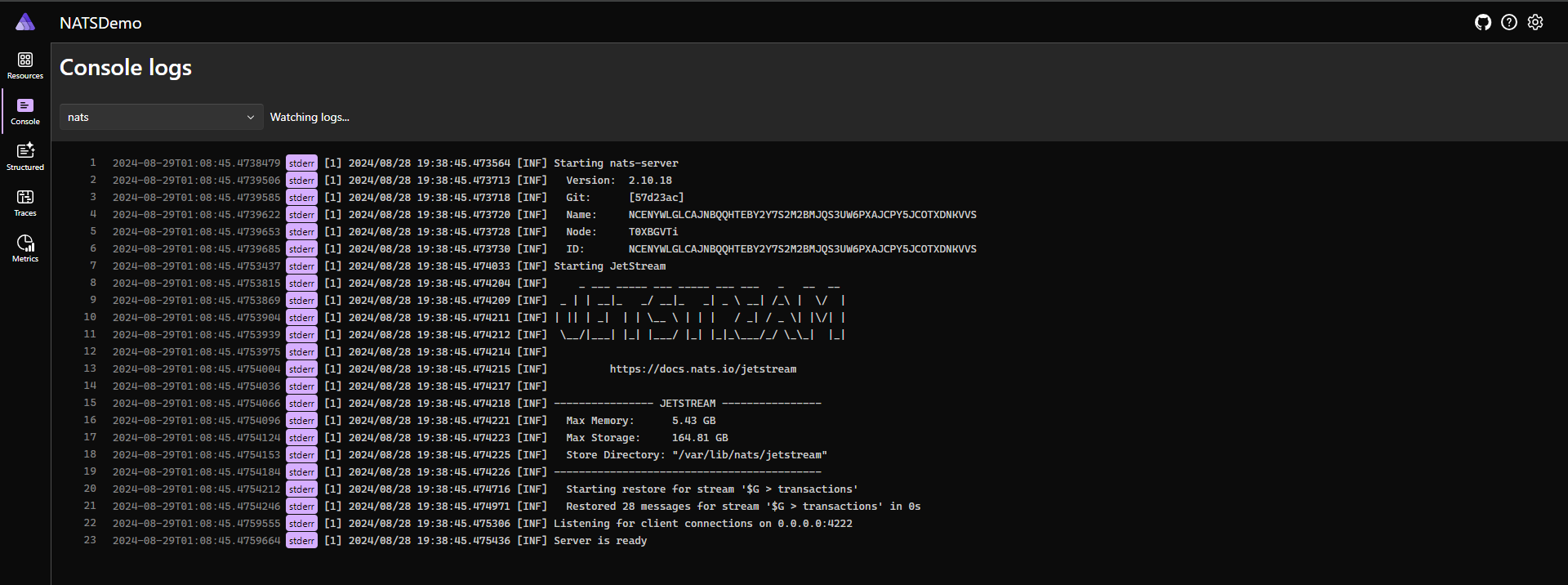This screenshot has height=585, width=1568.
Task: Click the Help question mark icon
Action: (1509, 22)
